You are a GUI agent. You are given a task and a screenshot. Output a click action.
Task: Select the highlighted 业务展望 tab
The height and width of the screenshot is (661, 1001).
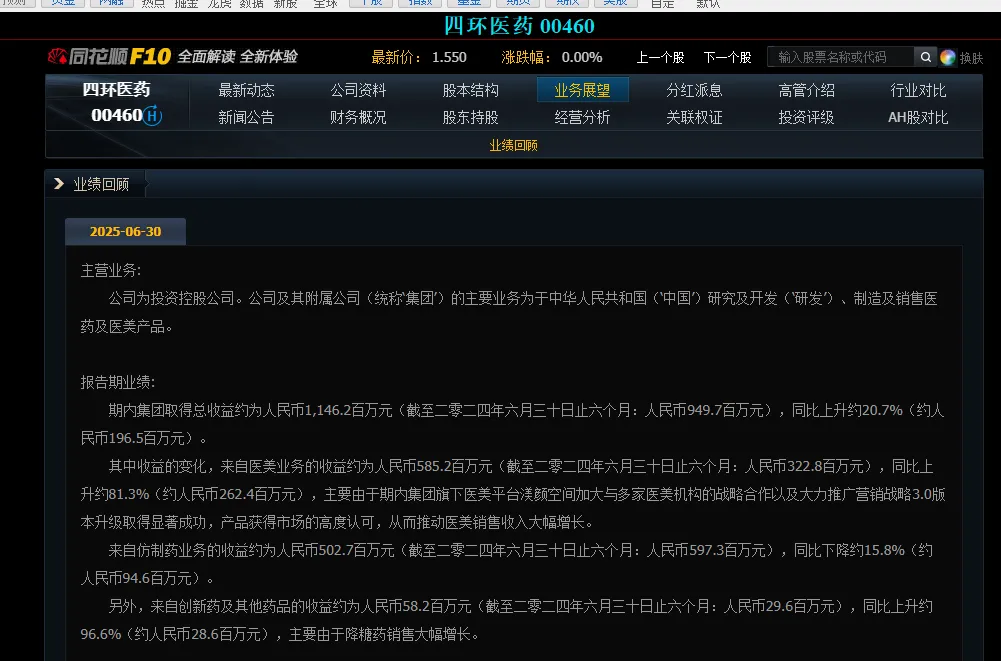tap(582, 90)
